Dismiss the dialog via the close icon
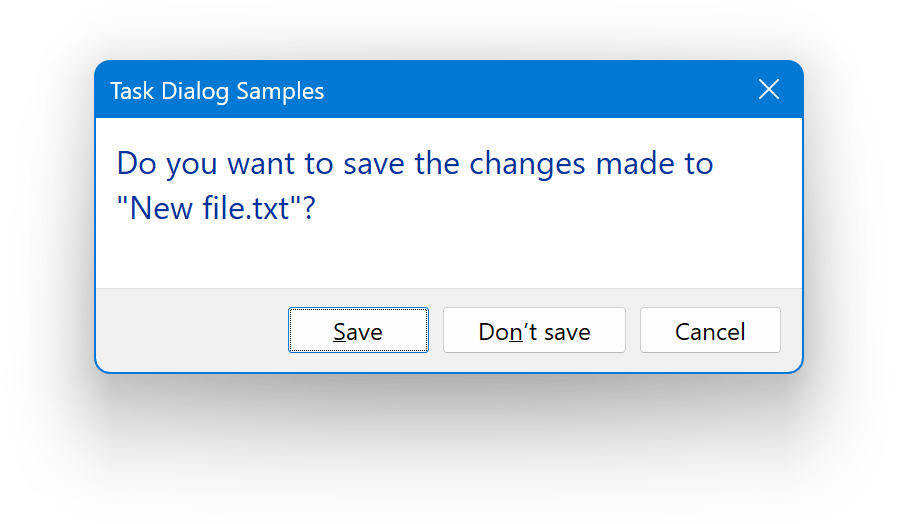 pyautogui.click(x=769, y=90)
